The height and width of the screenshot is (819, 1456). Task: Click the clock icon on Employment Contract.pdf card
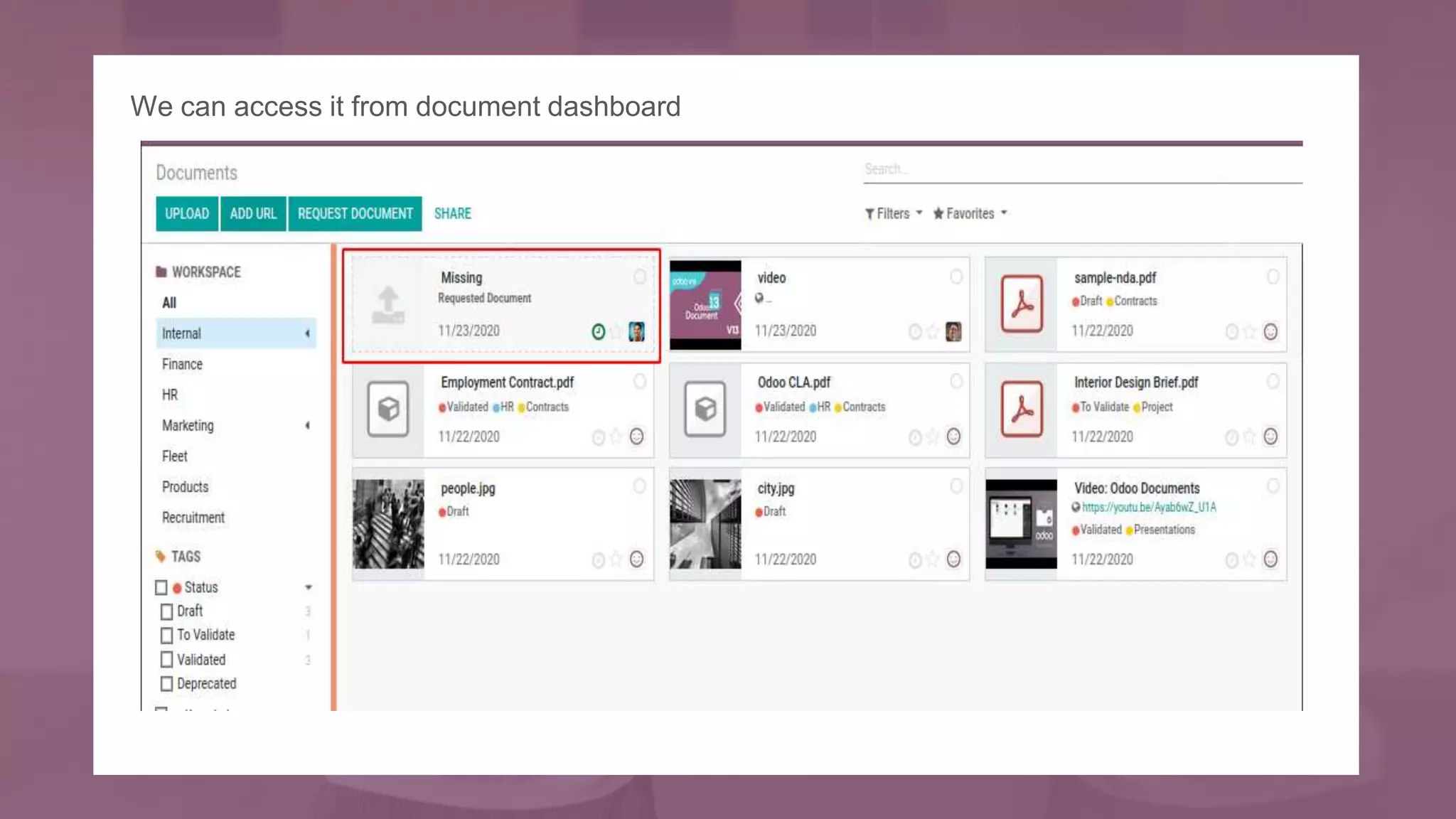(x=598, y=437)
